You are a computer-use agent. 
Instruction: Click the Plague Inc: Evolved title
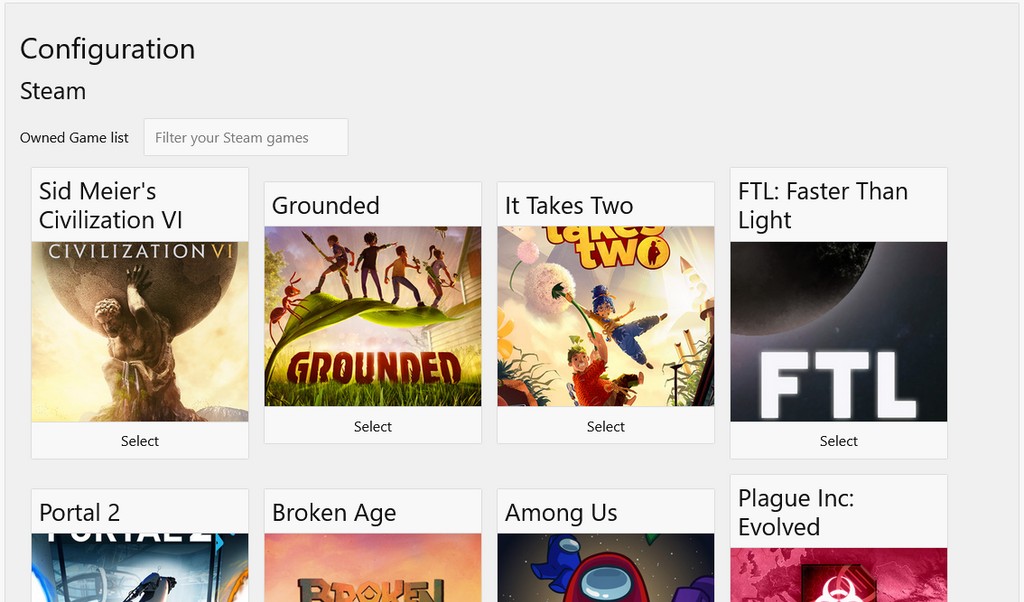coord(796,512)
